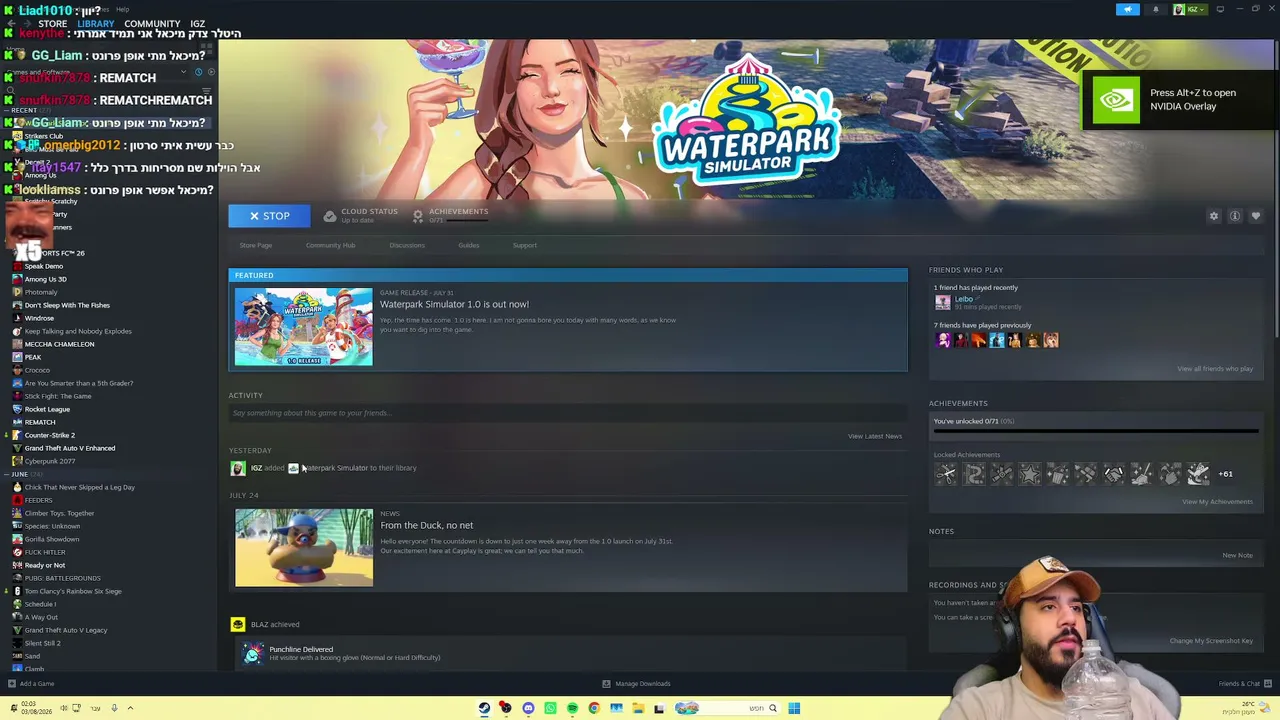Open Spotify from the Windows taskbar
Viewport: 1280px width, 720px height.
[x=572, y=708]
